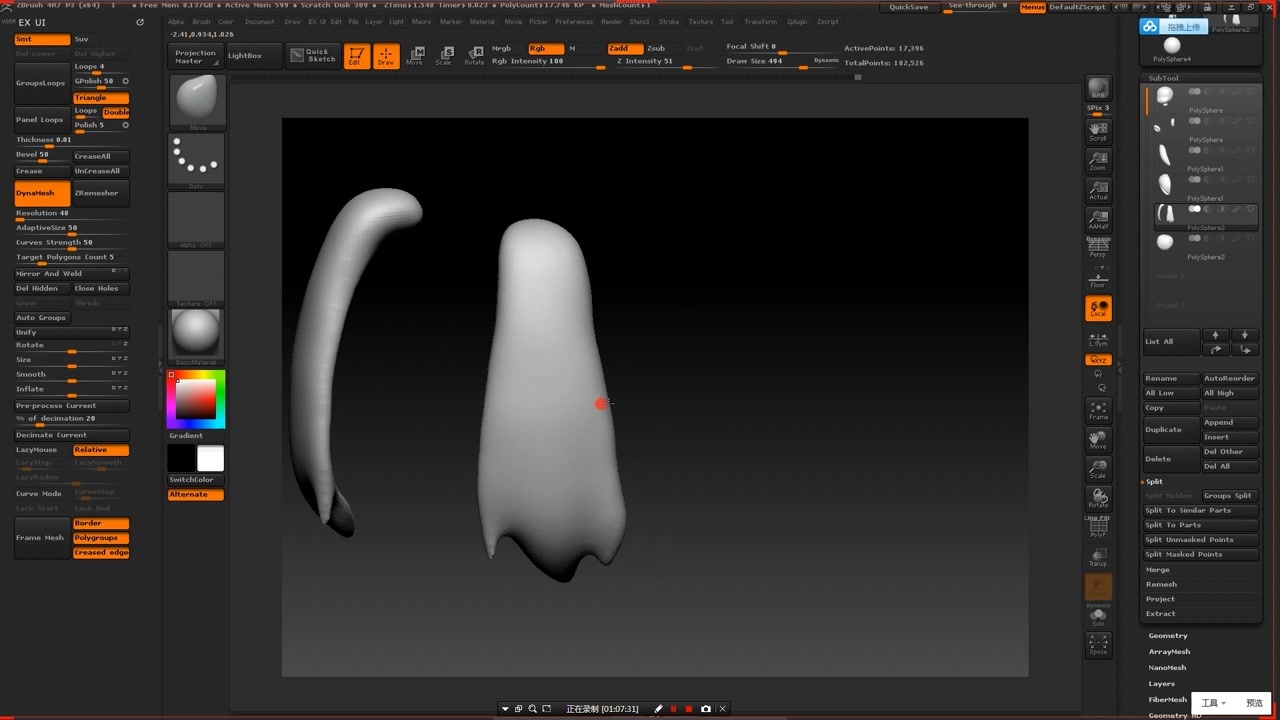Open the current brush thumbnail picker
This screenshot has height=720, width=1280.
click(196, 101)
